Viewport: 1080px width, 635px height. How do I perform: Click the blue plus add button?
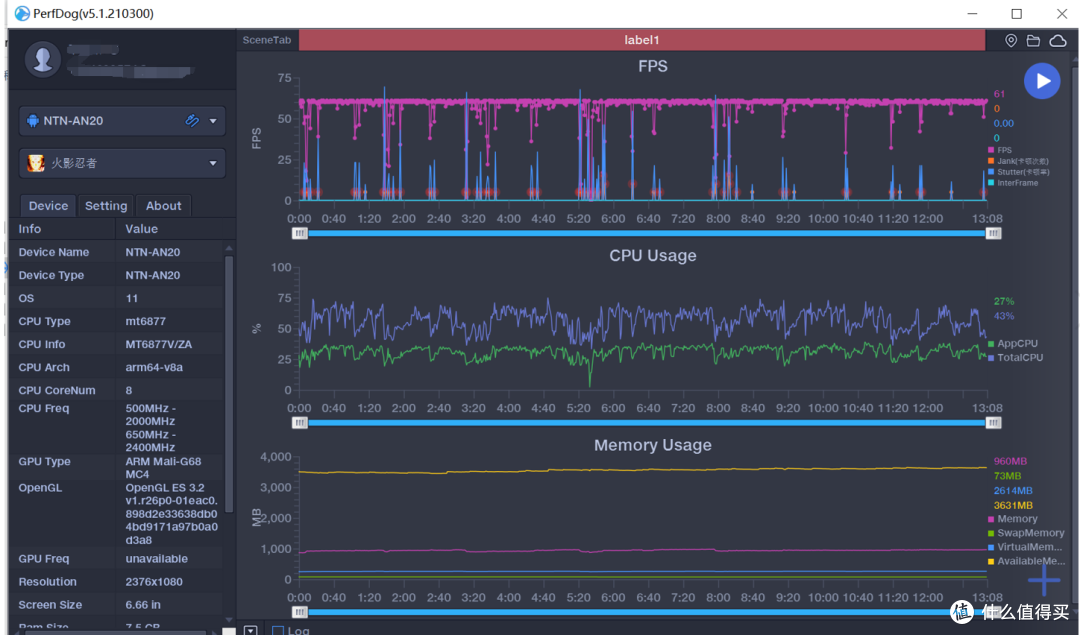1043,580
